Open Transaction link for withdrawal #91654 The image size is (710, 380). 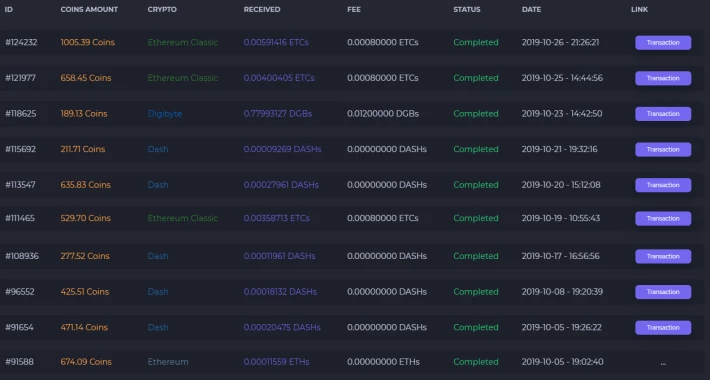[663, 327]
